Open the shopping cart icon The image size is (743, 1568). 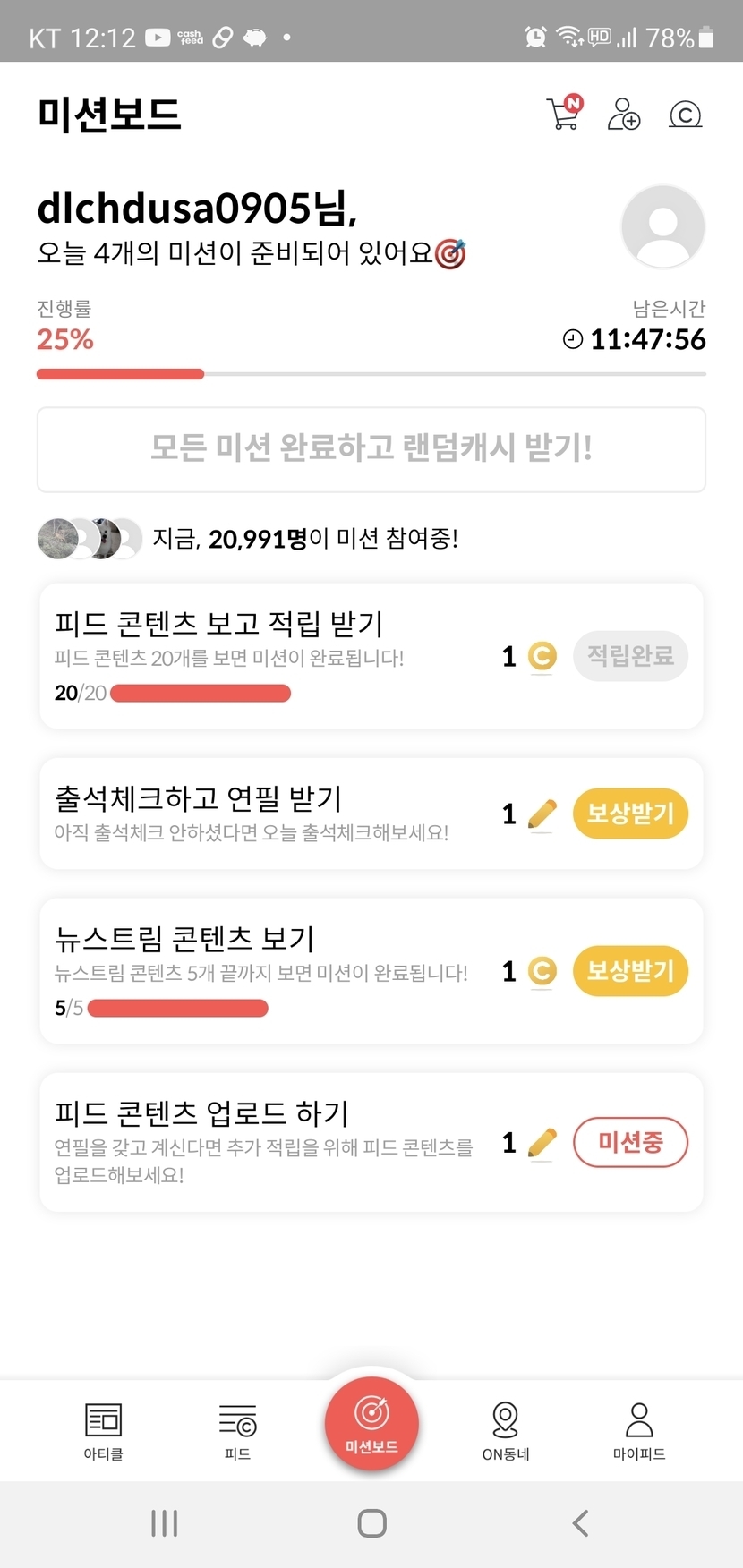563,114
